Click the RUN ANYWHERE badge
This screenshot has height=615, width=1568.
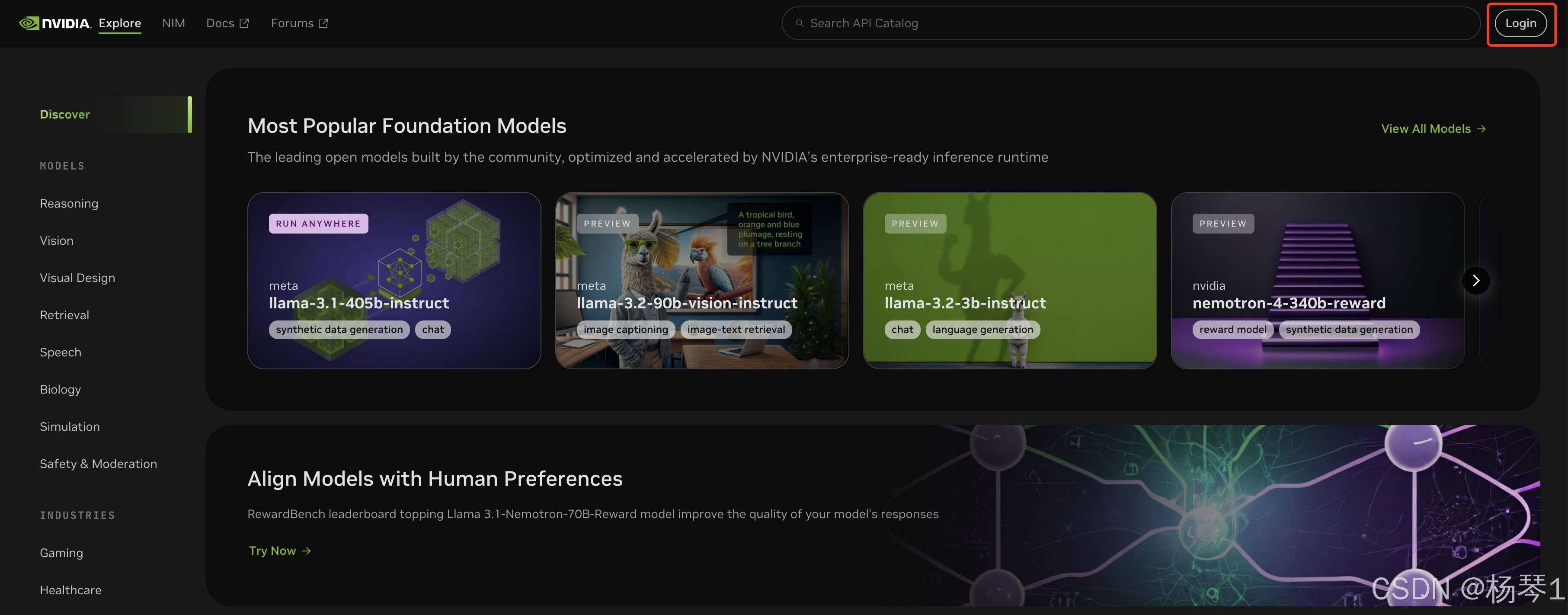tap(318, 224)
